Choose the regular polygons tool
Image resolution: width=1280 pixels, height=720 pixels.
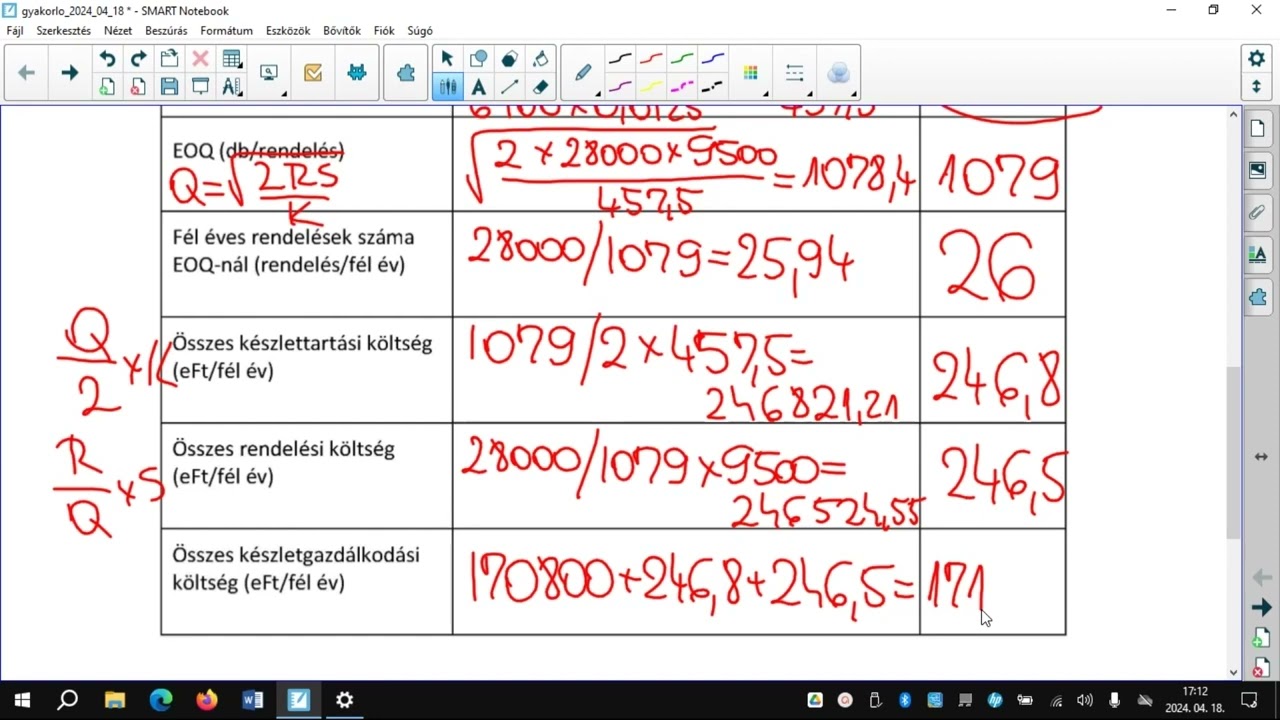pyautogui.click(x=509, y=59)
